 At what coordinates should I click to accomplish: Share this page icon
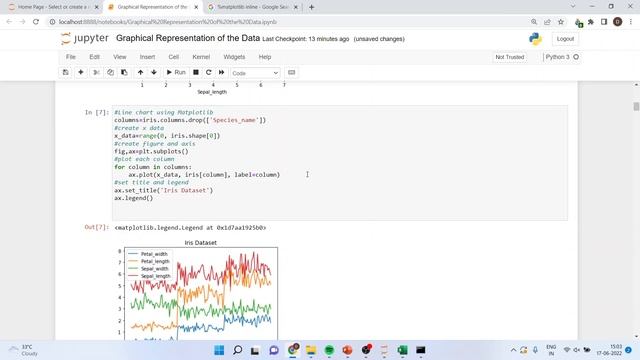[x=547, y=22]
